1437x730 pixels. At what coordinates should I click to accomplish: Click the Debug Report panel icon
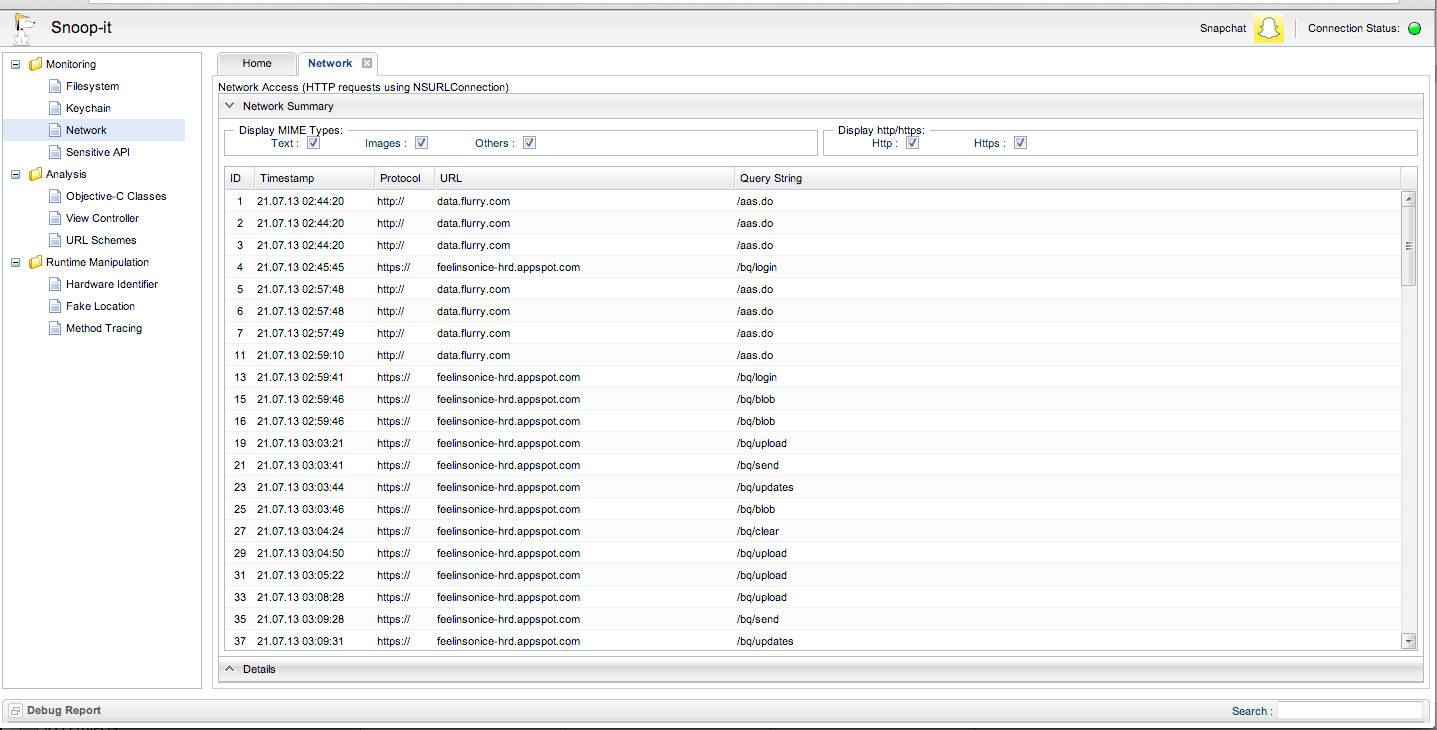15,711
